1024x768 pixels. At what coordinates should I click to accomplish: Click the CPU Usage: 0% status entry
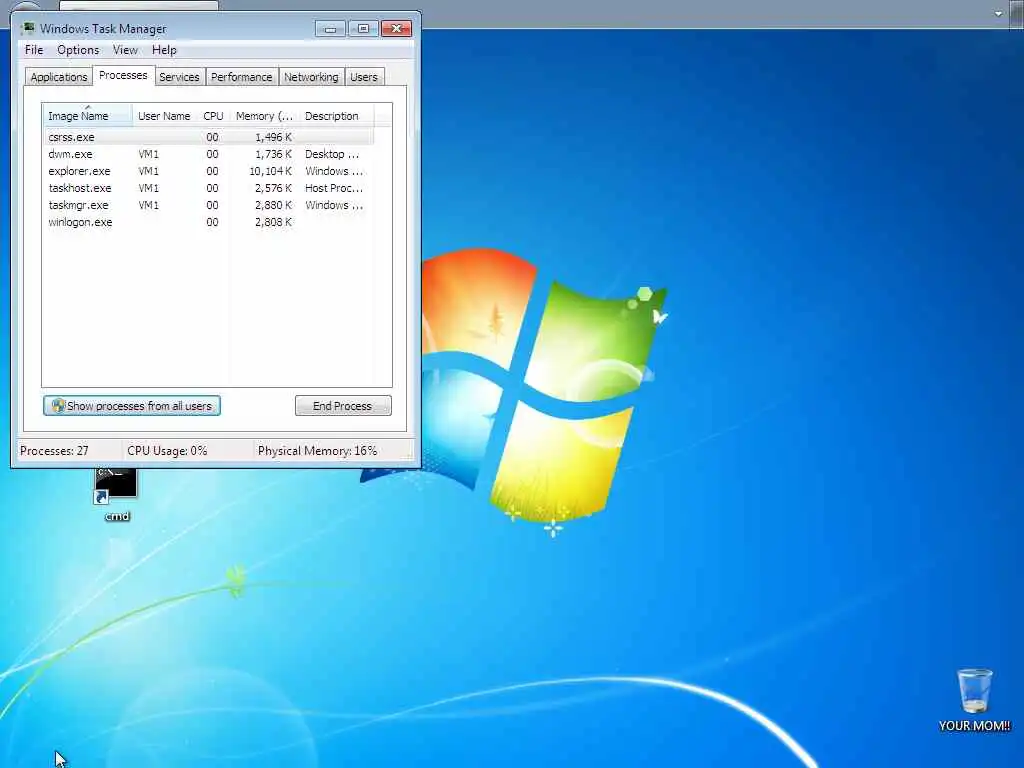[x=167, y=451]
